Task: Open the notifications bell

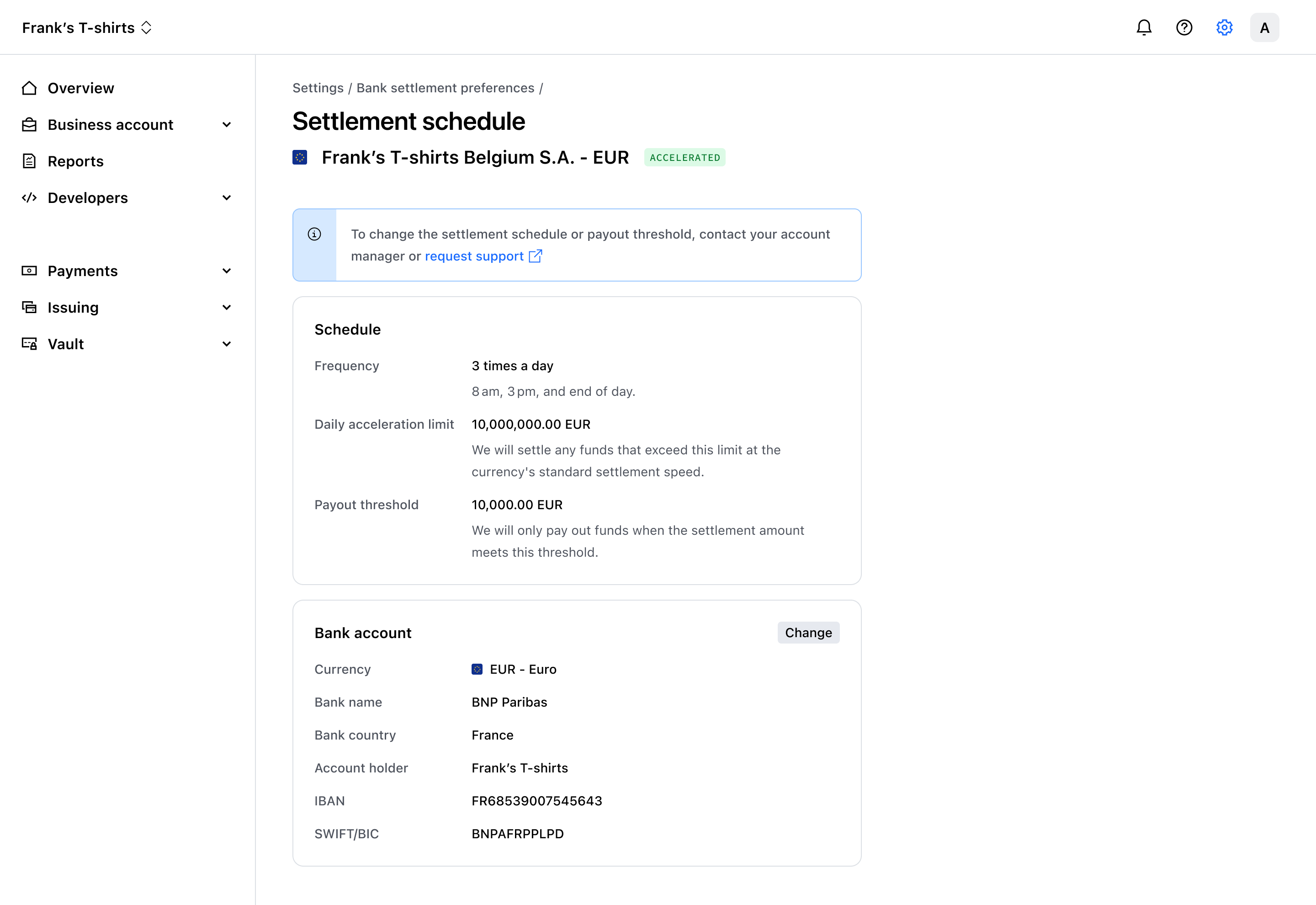Action: [x=1144, y=27]
